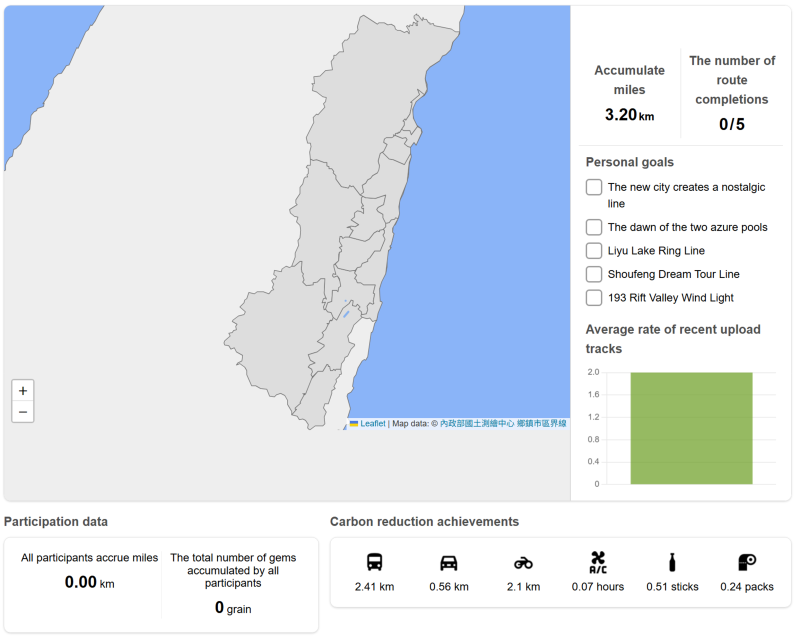Click the green bar in upload chart
800x637 pixels.
(691, 428)
